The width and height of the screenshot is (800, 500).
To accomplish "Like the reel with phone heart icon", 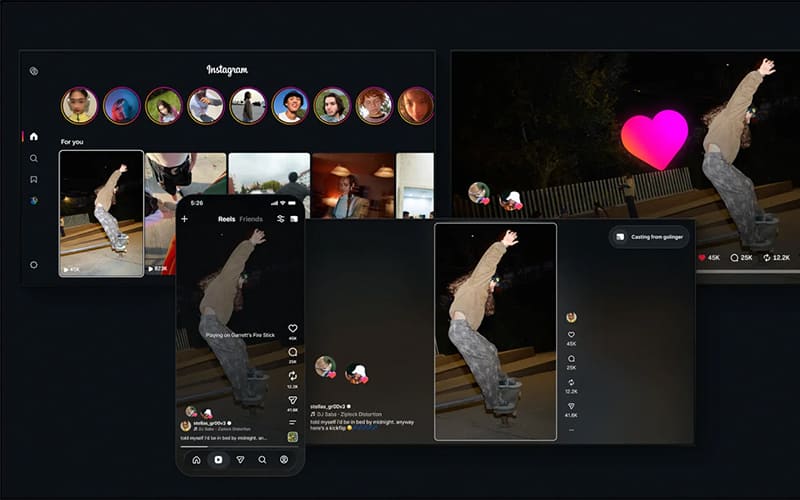I will (293, 328).
